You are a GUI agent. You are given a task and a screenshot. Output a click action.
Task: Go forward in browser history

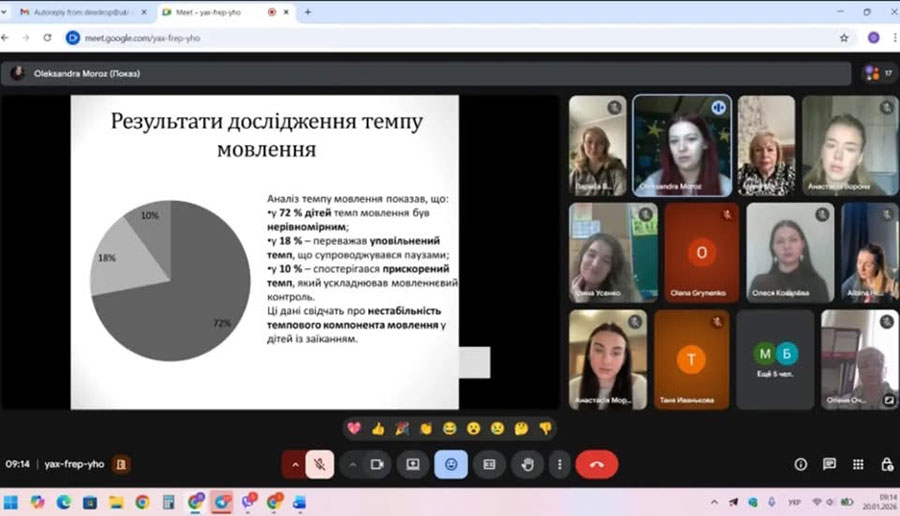pos(26,38)
